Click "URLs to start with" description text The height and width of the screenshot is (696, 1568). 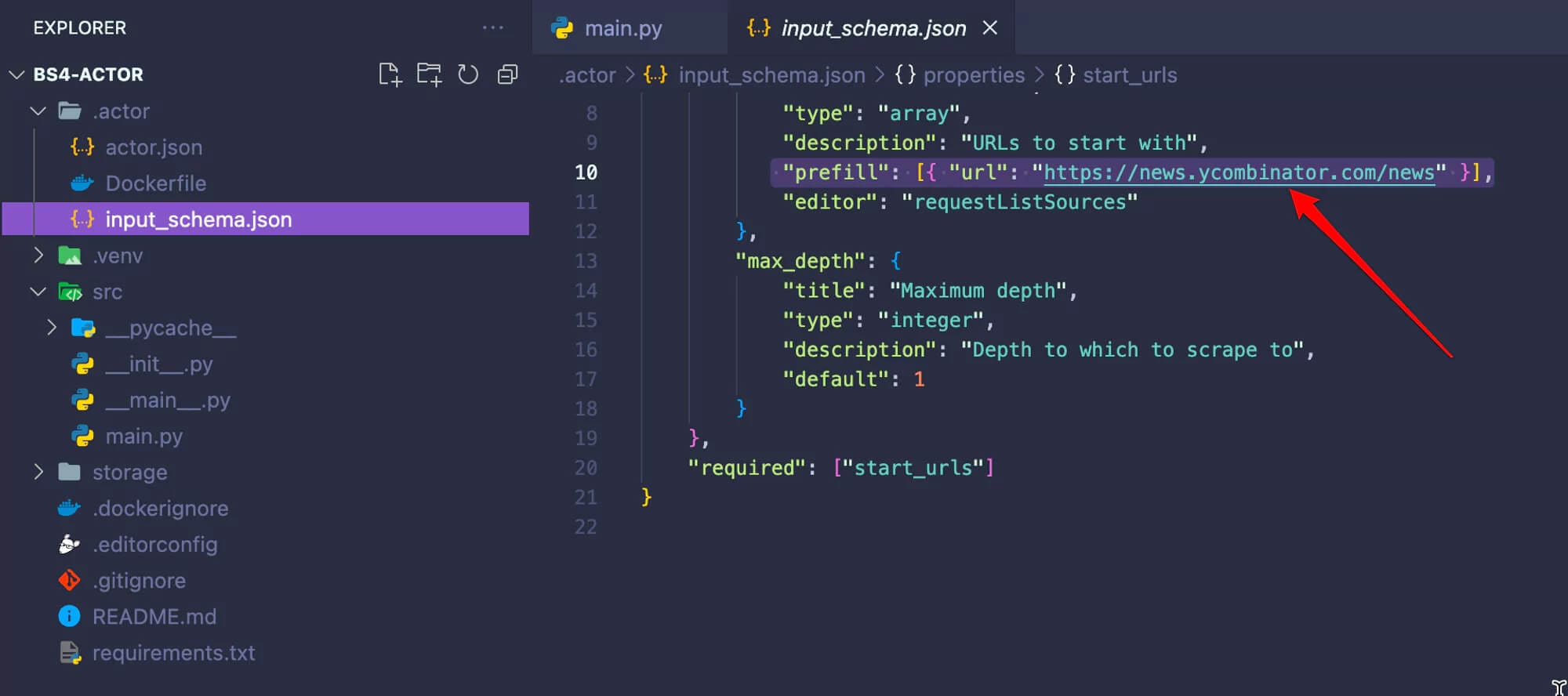pos(1079,143)
